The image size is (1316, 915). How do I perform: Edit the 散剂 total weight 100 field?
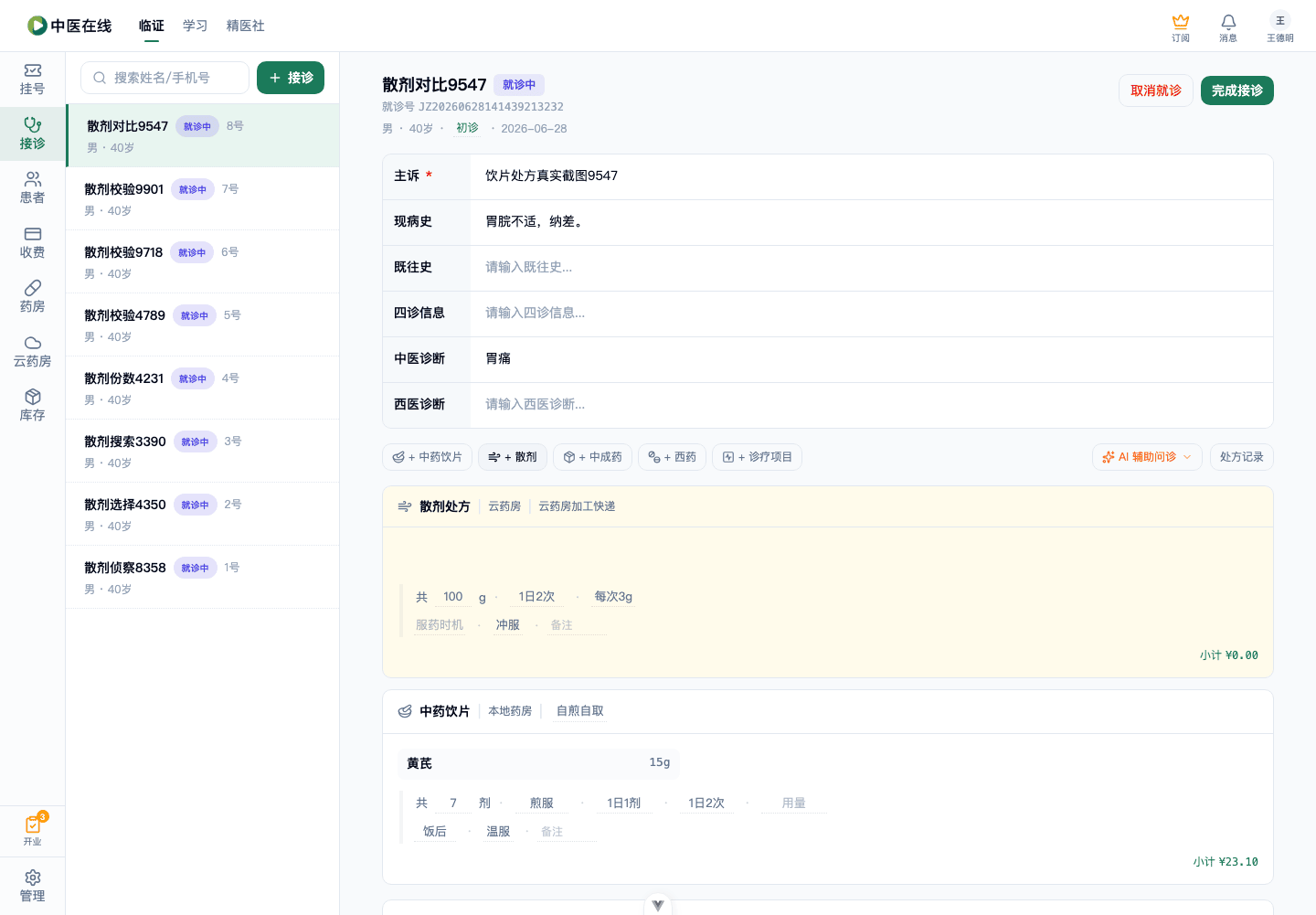click(453, 597)
